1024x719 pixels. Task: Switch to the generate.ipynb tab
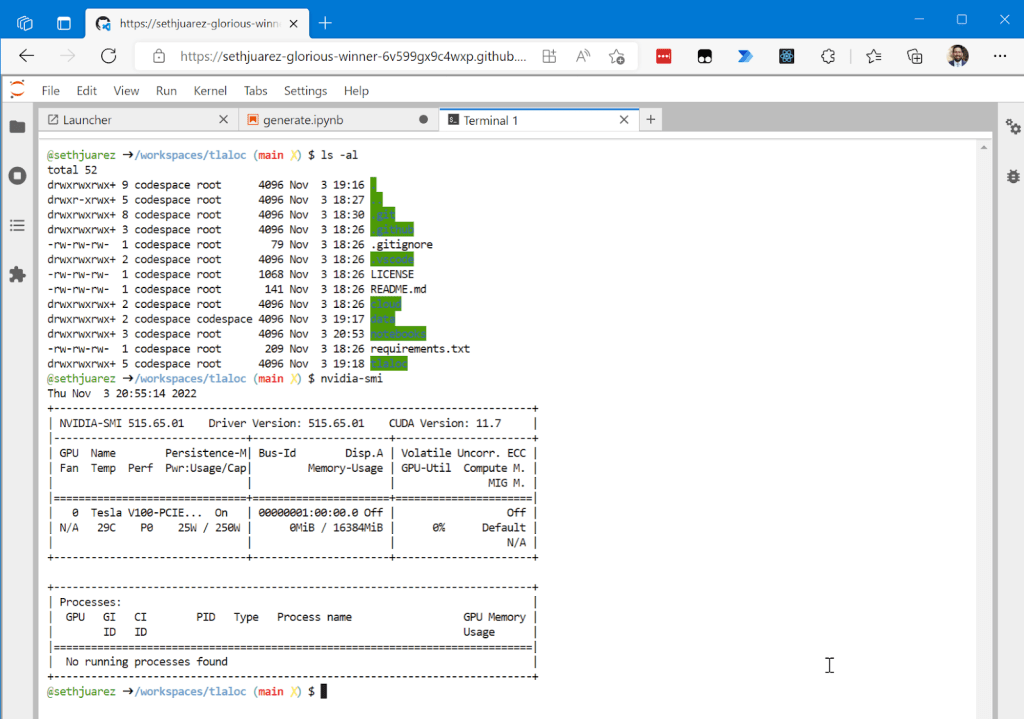pos(306,120)
